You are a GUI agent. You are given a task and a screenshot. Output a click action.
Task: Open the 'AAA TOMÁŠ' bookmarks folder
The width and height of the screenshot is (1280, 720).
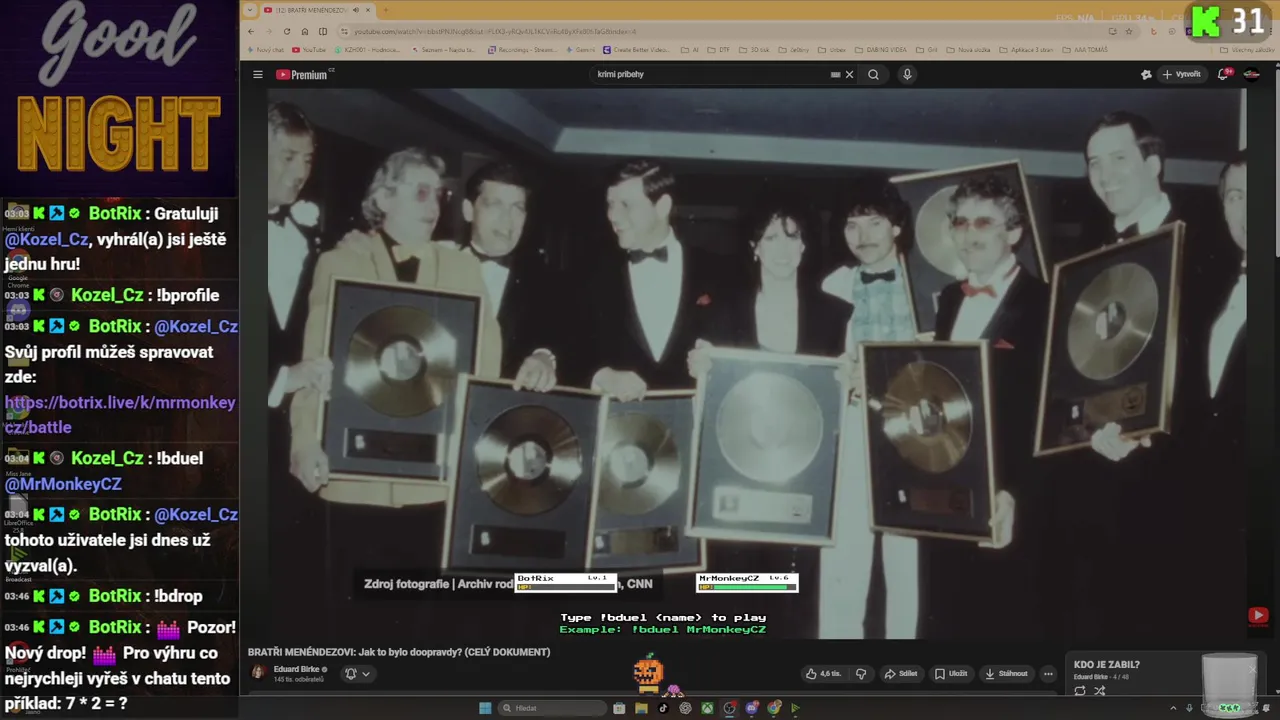coord(1086,50)
